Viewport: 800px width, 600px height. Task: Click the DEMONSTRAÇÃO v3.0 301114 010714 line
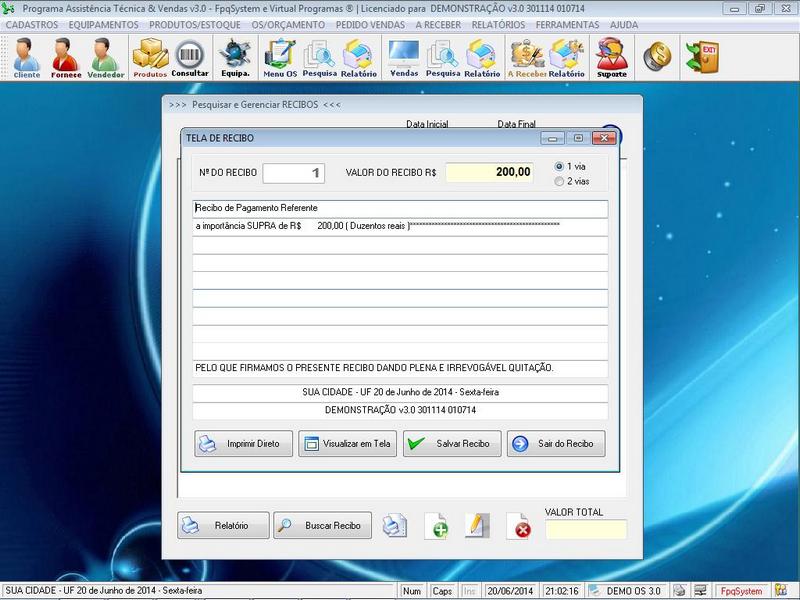[x=400, y=410]
